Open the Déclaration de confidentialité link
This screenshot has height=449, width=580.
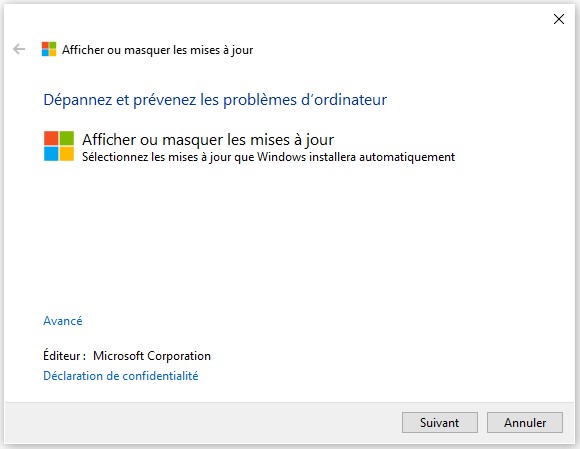click(x=121, y=376)
